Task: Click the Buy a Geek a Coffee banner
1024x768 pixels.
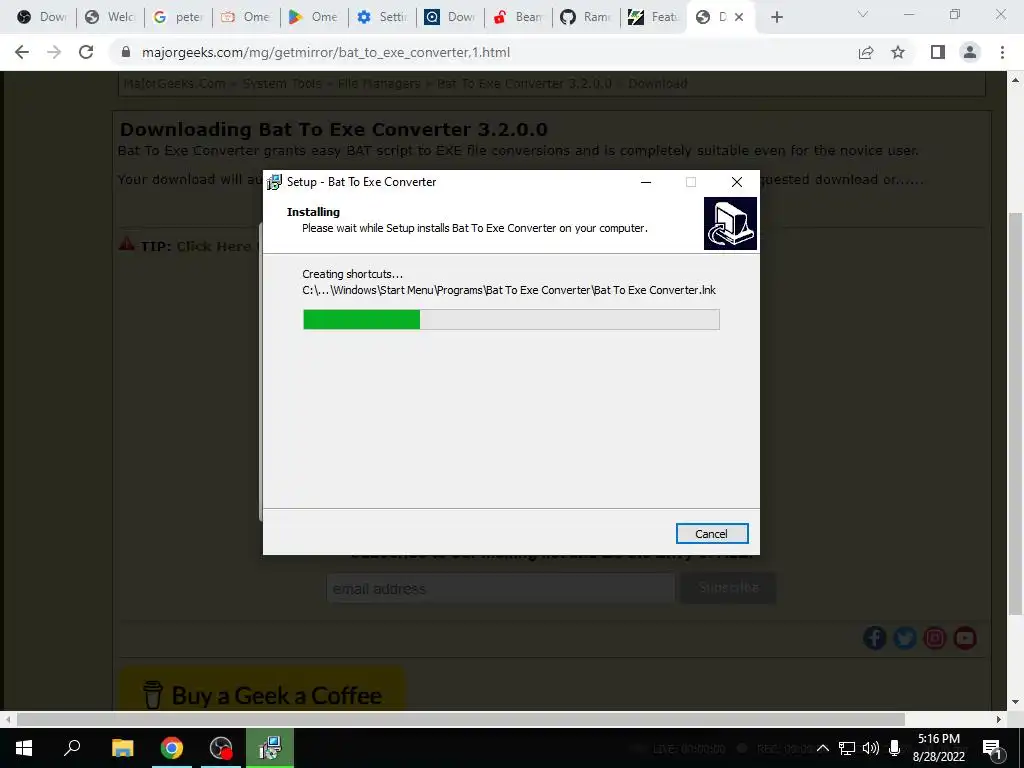Action: (262, 689)
